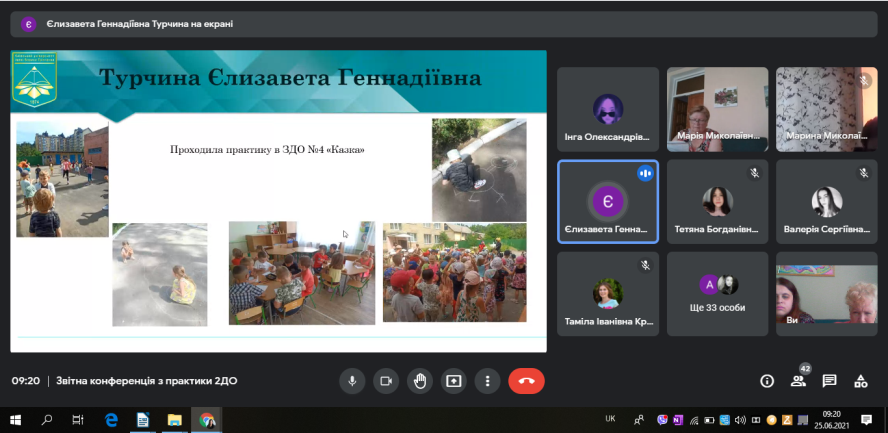Turn off the camera
This screenshot has width=888, height=433.
(385, 381)
